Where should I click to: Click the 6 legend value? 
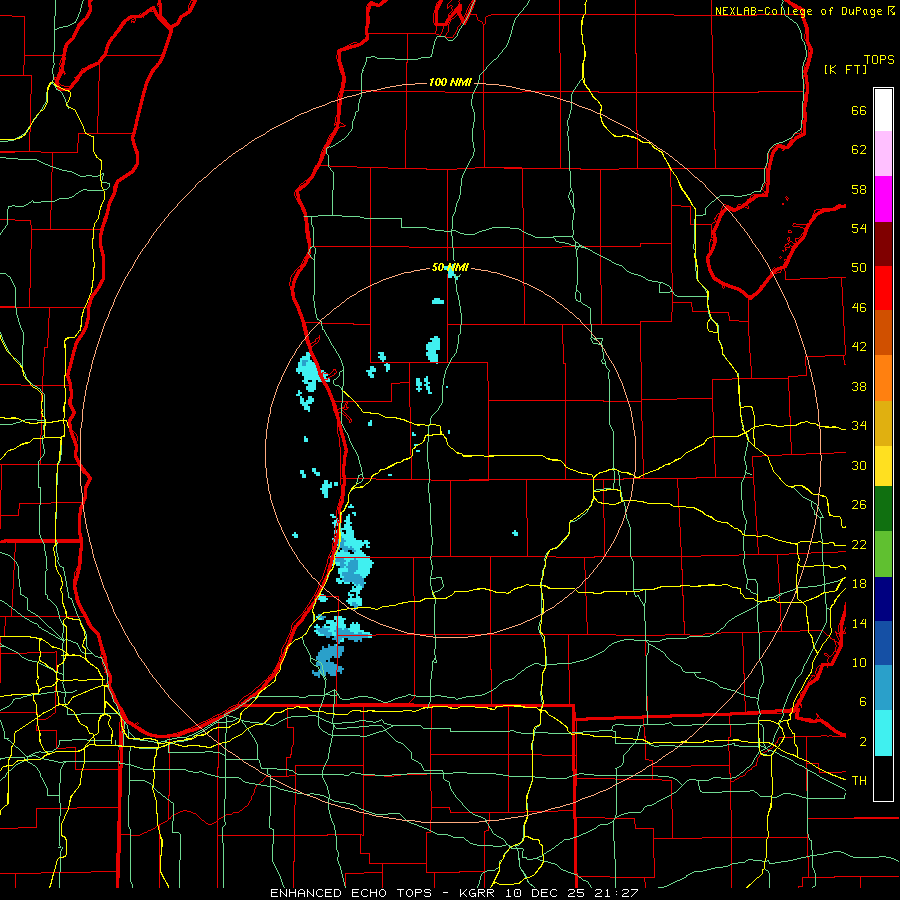point(862,702)
